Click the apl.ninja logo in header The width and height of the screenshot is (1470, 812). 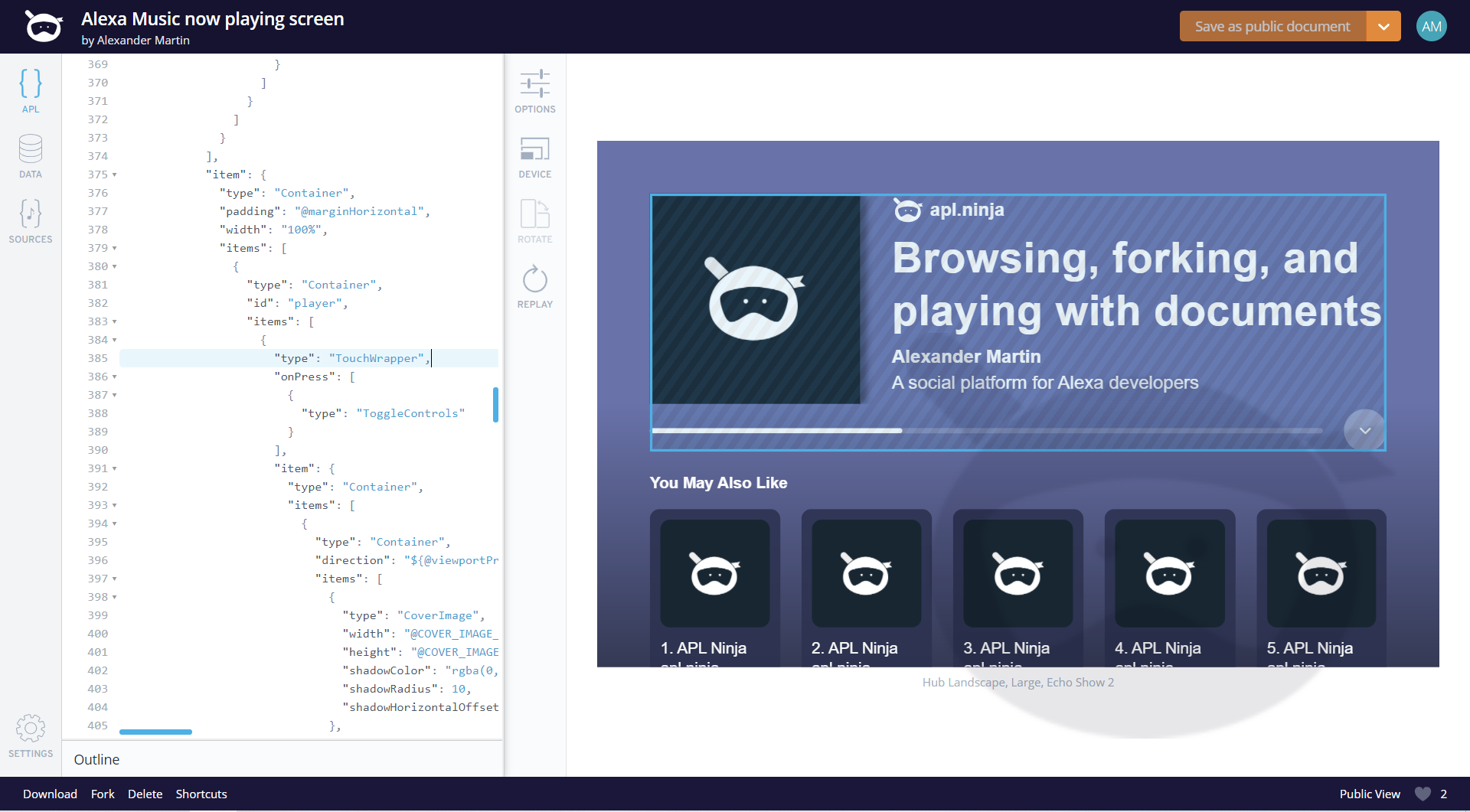[44, 27]
